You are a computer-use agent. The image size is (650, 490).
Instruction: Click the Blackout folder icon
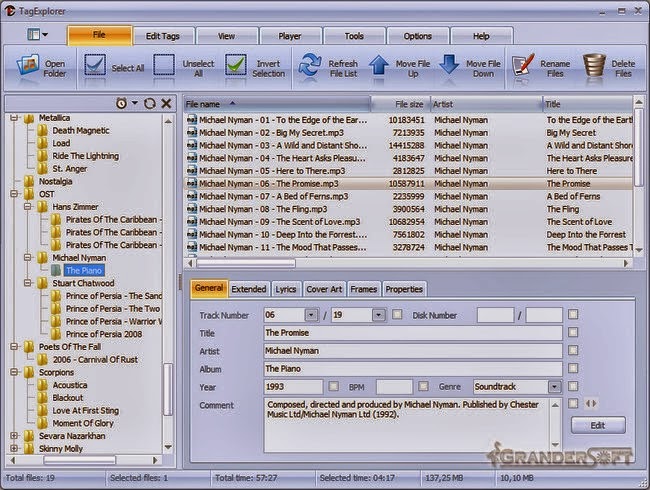(x=42, y=398)
